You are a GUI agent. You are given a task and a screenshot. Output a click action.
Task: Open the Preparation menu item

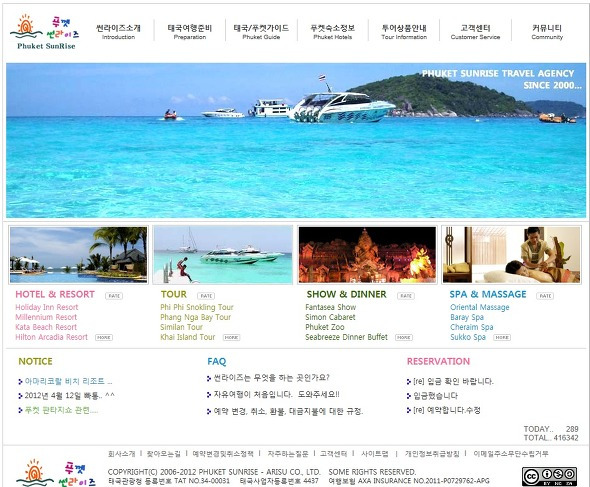coord(190,32)
